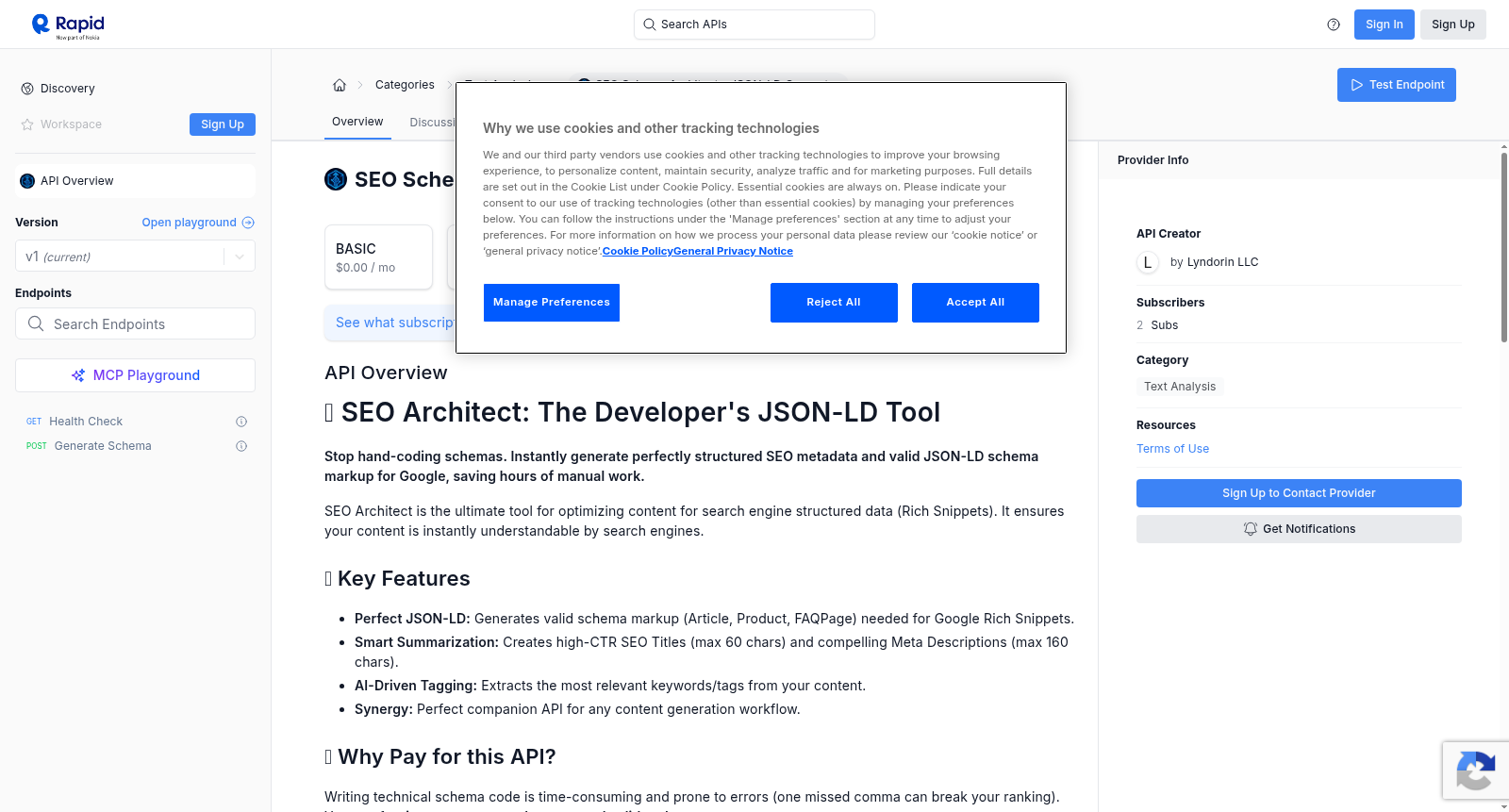Screen dimensions: 1509x812
Task: Click the reCAPTCHA badge
Action: [1475, 771]
